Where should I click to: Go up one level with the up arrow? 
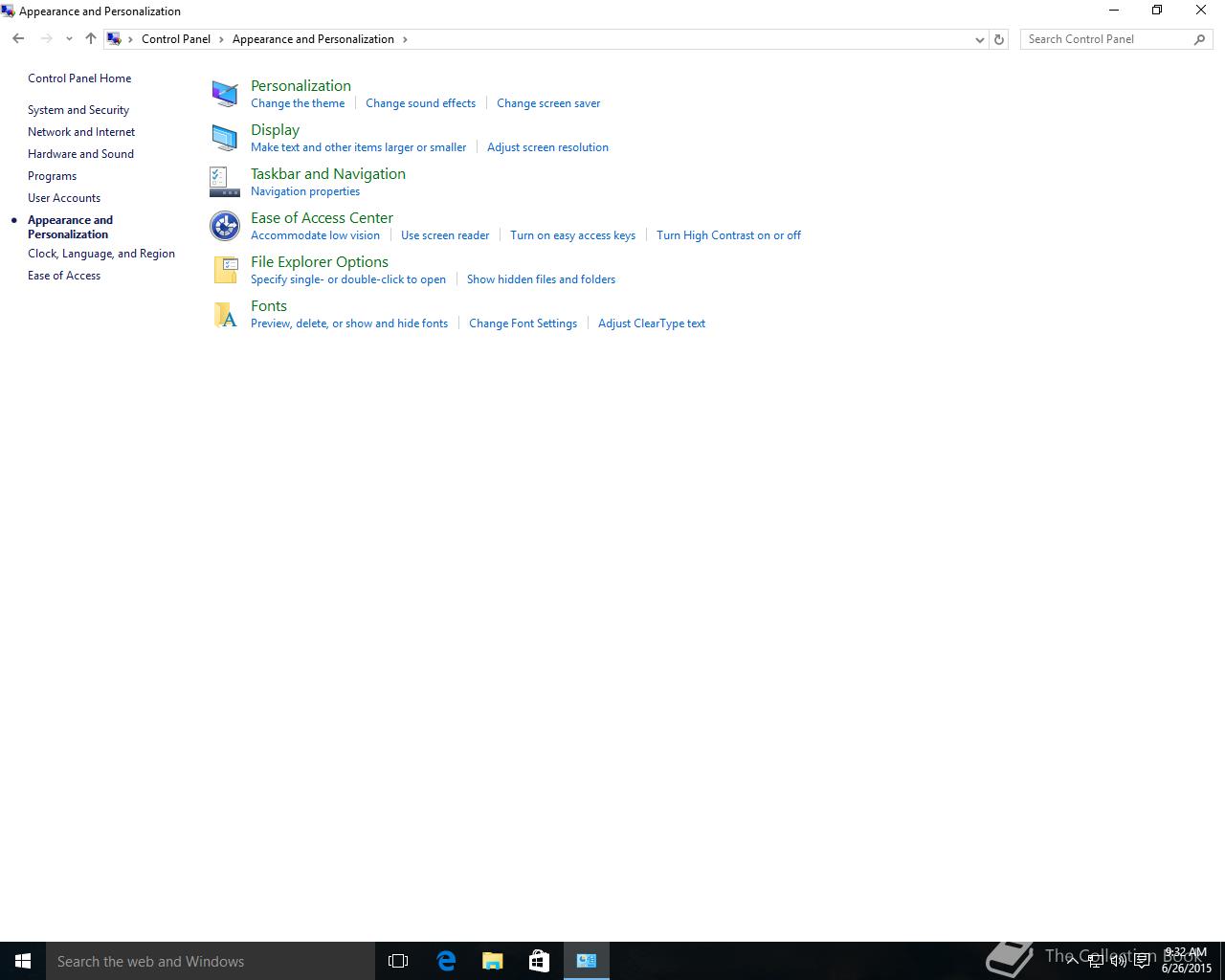(91, 39)
